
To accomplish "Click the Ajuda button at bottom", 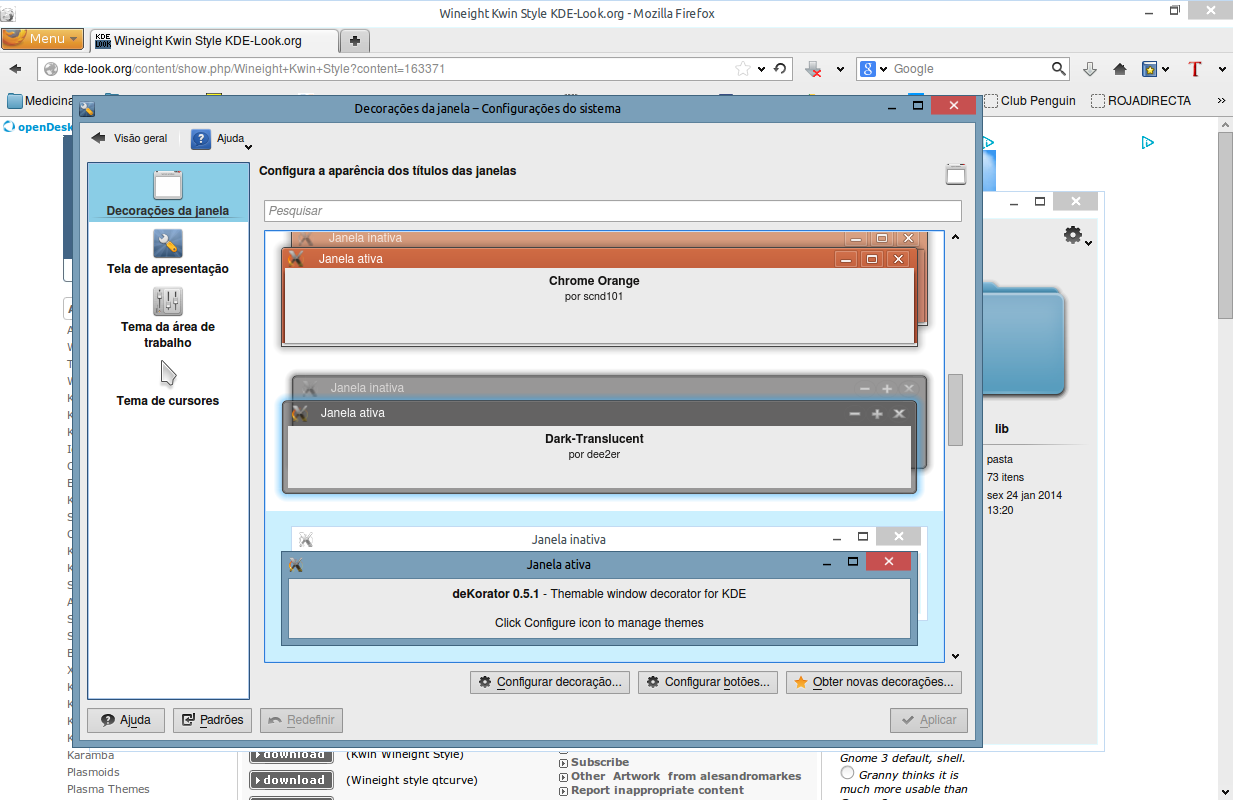I will [126, 720].
